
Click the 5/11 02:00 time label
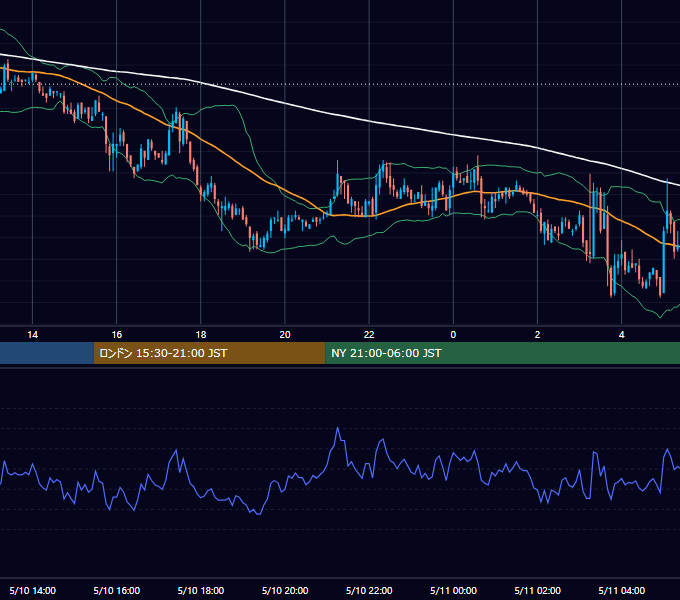pyautogui.click(x=537, y=590)
